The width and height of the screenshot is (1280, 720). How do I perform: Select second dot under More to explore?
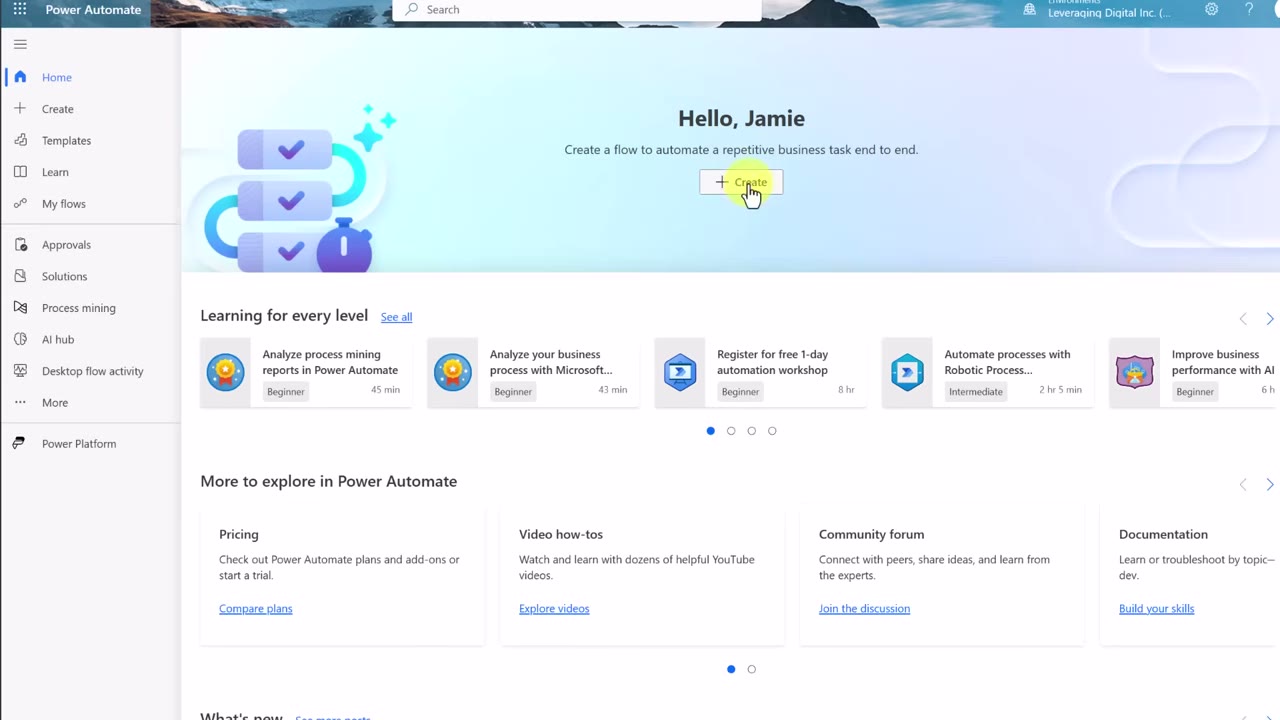(752, 669)
